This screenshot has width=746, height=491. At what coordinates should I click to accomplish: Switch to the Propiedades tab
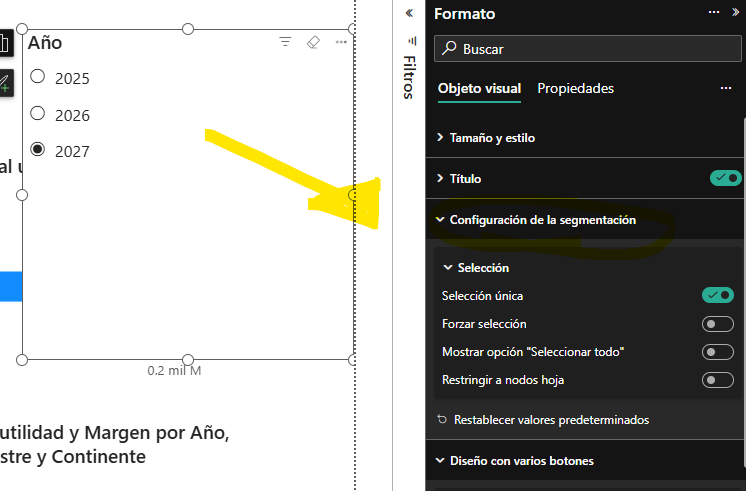point(575,88)
